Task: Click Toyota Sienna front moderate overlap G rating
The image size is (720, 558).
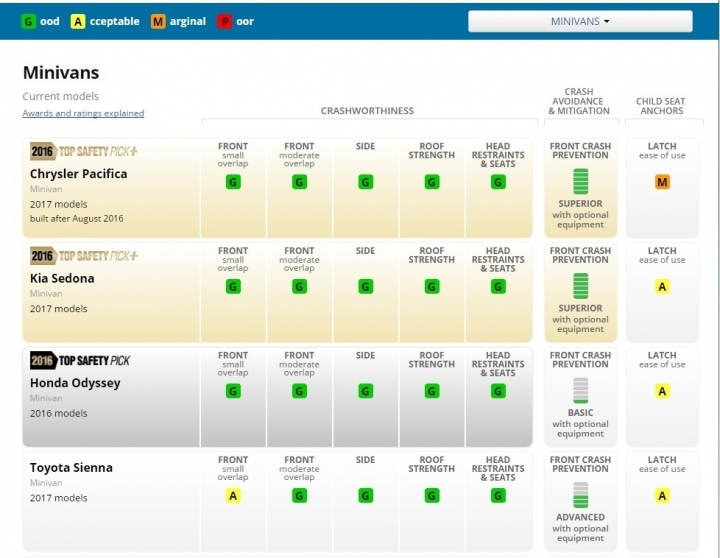Action: tap(299, 496)
